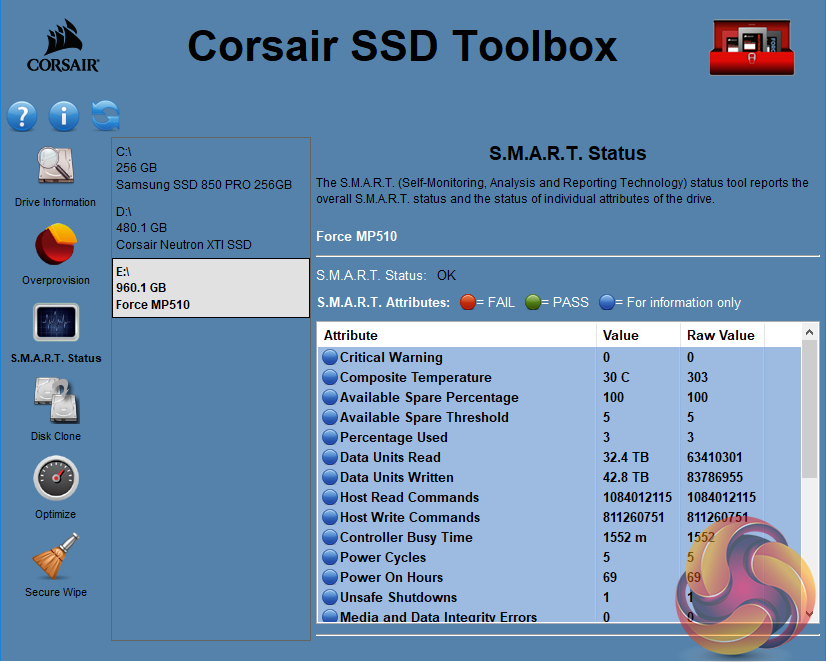Select the S.M.A.R.T. Status tool

click(x=56, y=323)
